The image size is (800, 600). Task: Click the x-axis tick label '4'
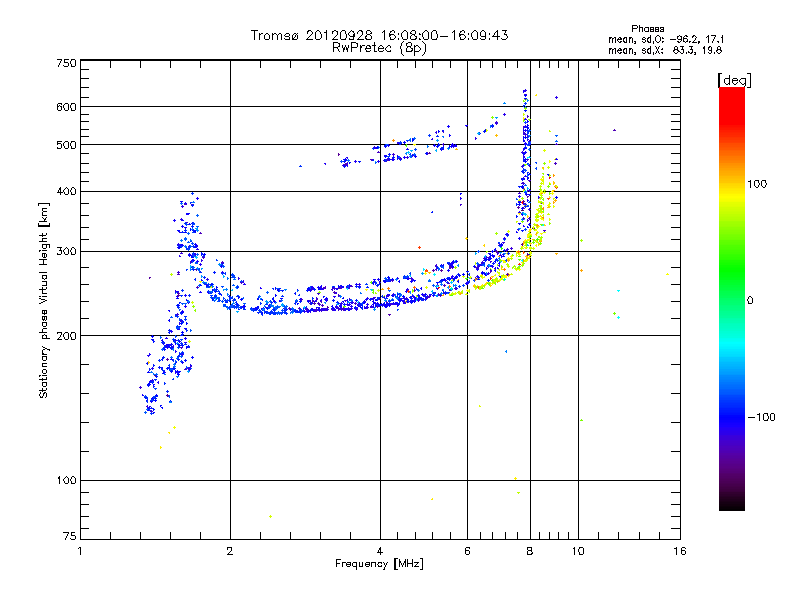[380, 551]
